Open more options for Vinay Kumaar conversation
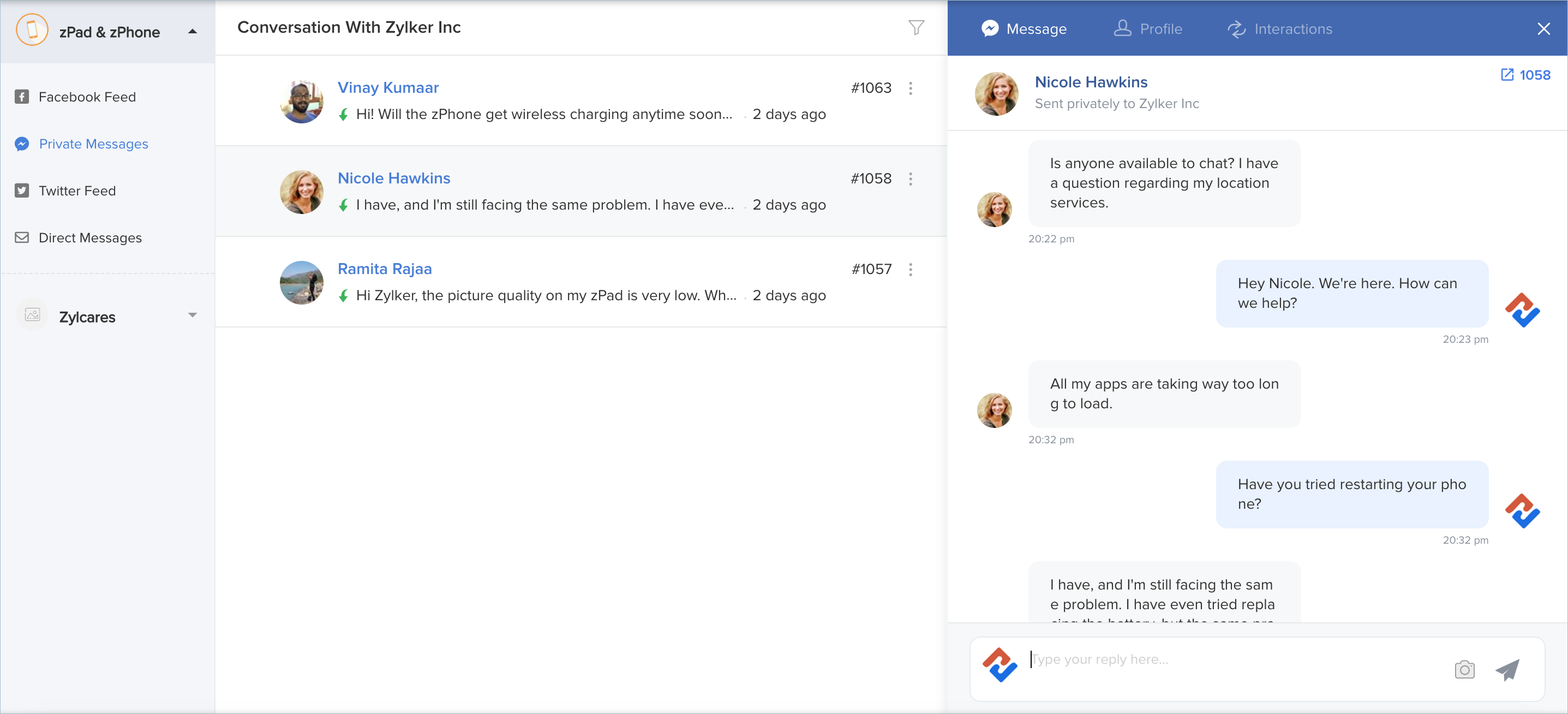The image size is (1568, 714). point(911,88)
